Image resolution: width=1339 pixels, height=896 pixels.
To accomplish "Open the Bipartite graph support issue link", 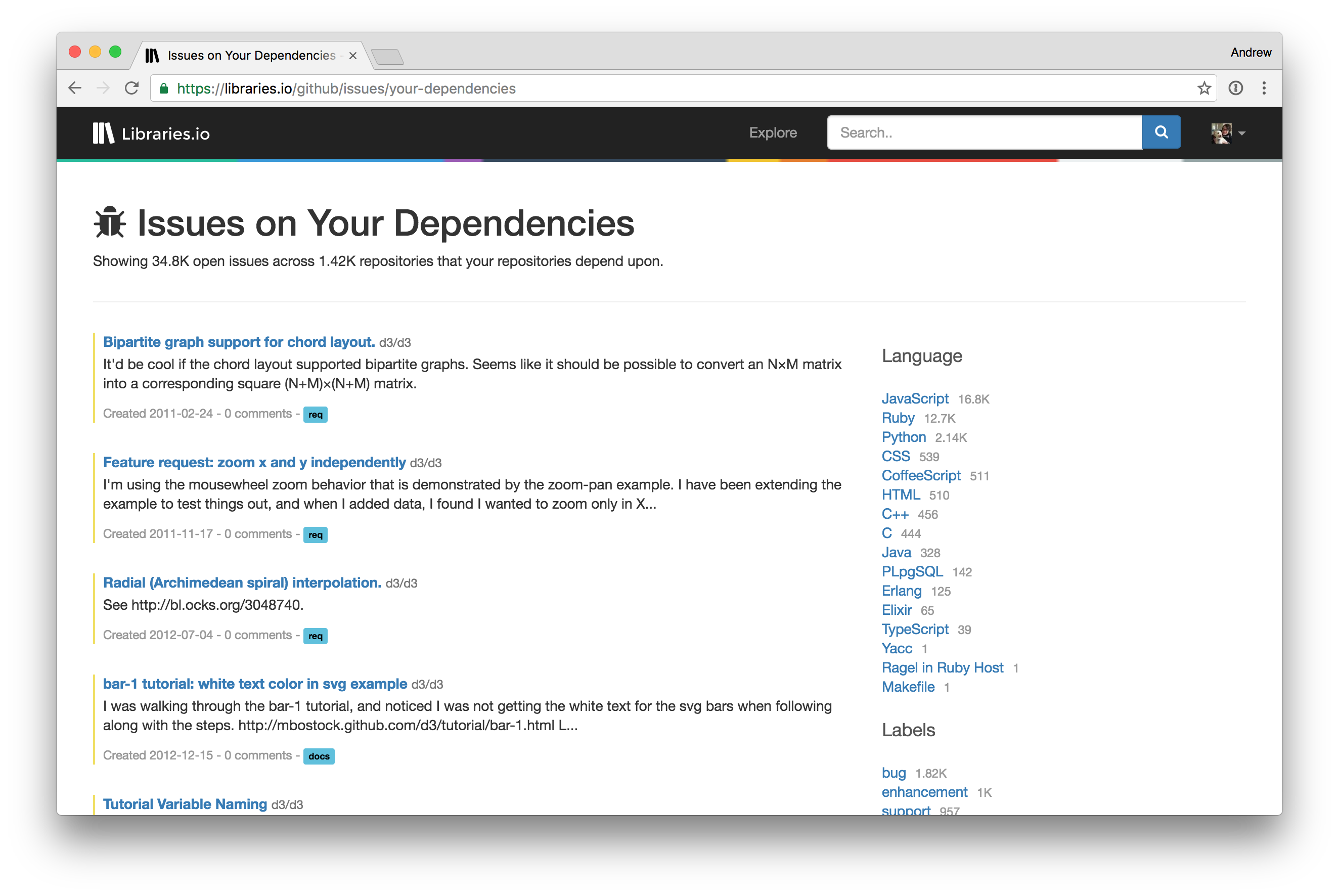I will click(x=238, y=342).
